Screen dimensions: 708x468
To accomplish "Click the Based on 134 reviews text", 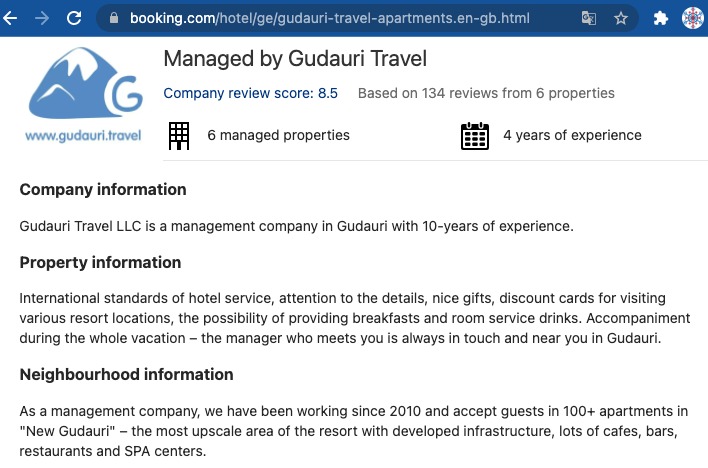I will click(x=486, y=93).
